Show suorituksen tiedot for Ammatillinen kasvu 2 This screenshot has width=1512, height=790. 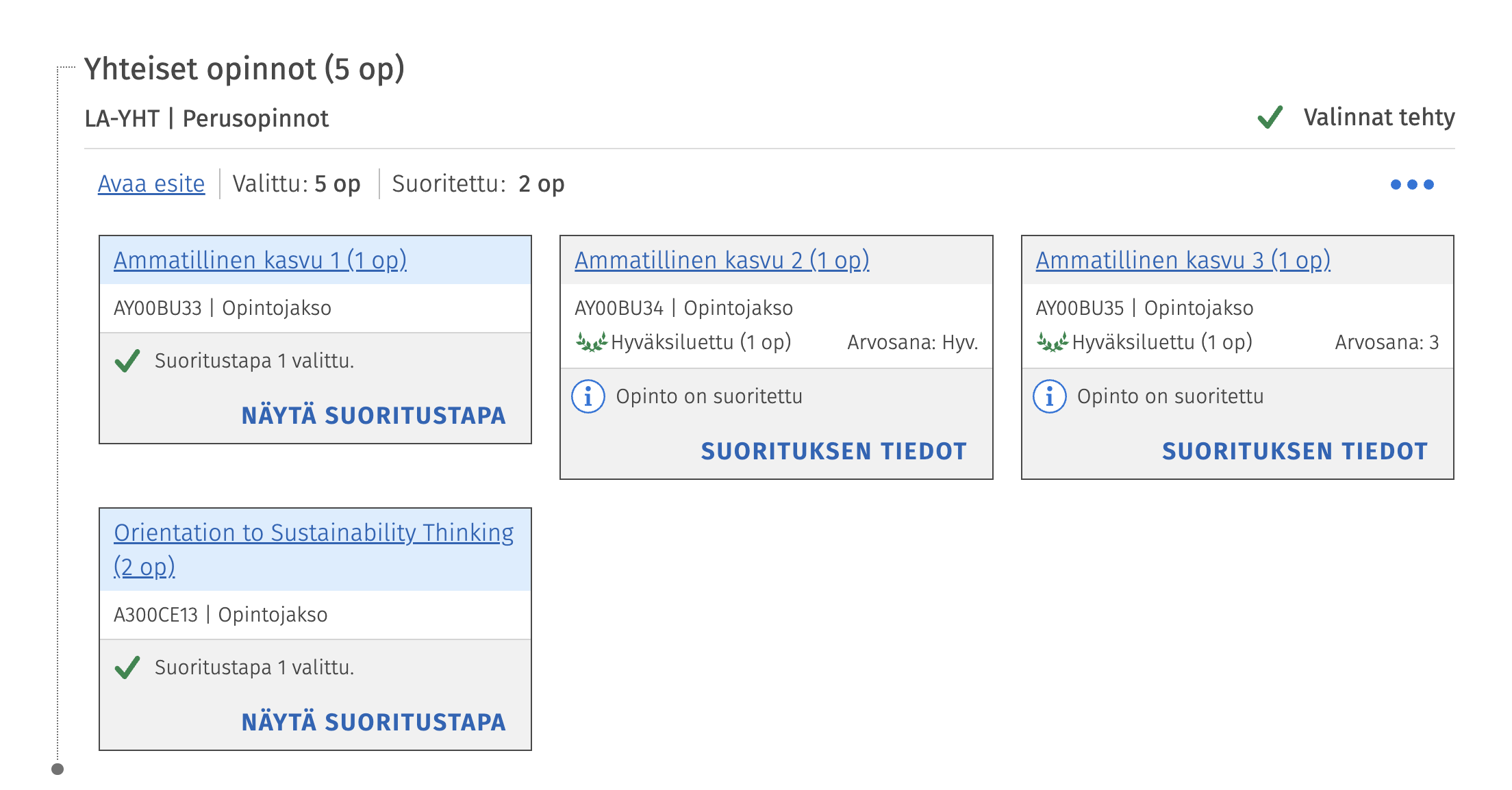click(833, 451)
